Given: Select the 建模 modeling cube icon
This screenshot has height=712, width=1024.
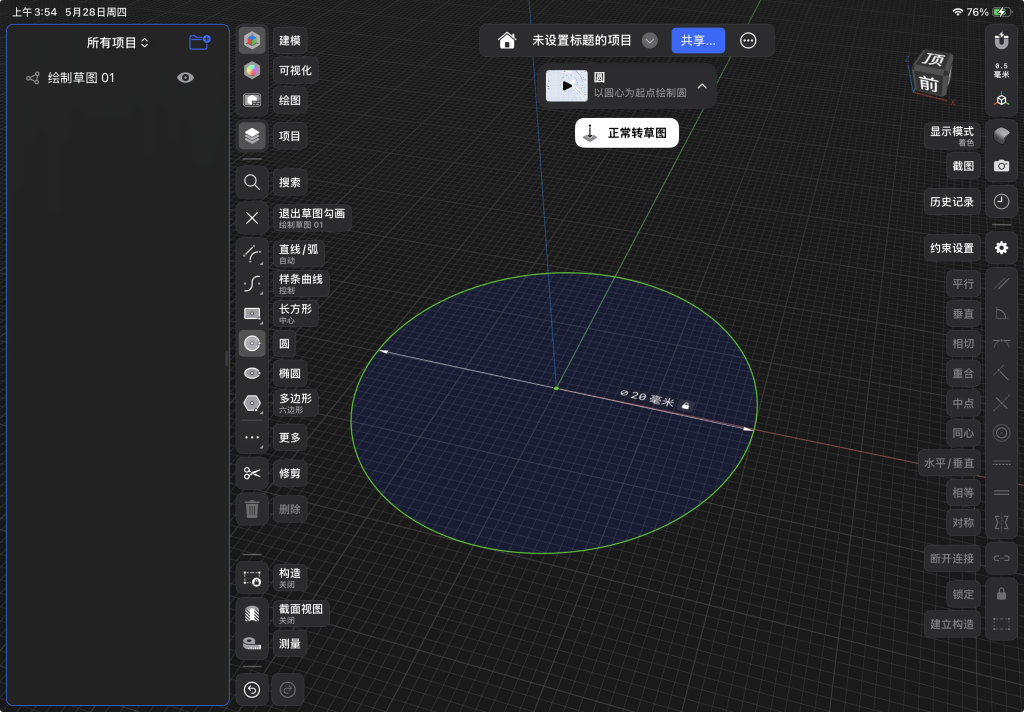Looking at the screenshot, I should click(x=252, y=40).
